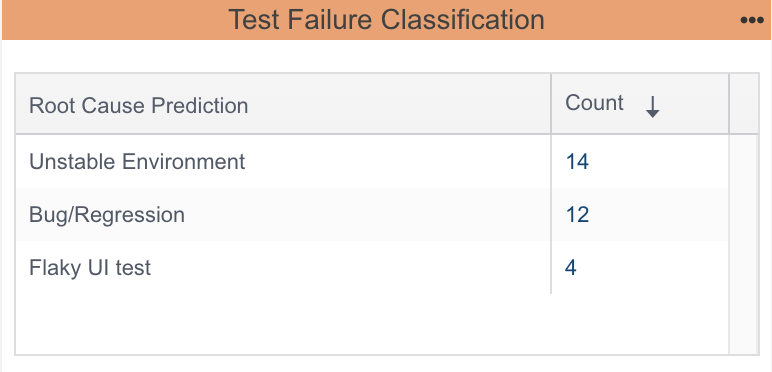The height and width of the screenshot is (372, 772).
Task: Click the Unstable Environment label text
Action: tap(137, 161)
